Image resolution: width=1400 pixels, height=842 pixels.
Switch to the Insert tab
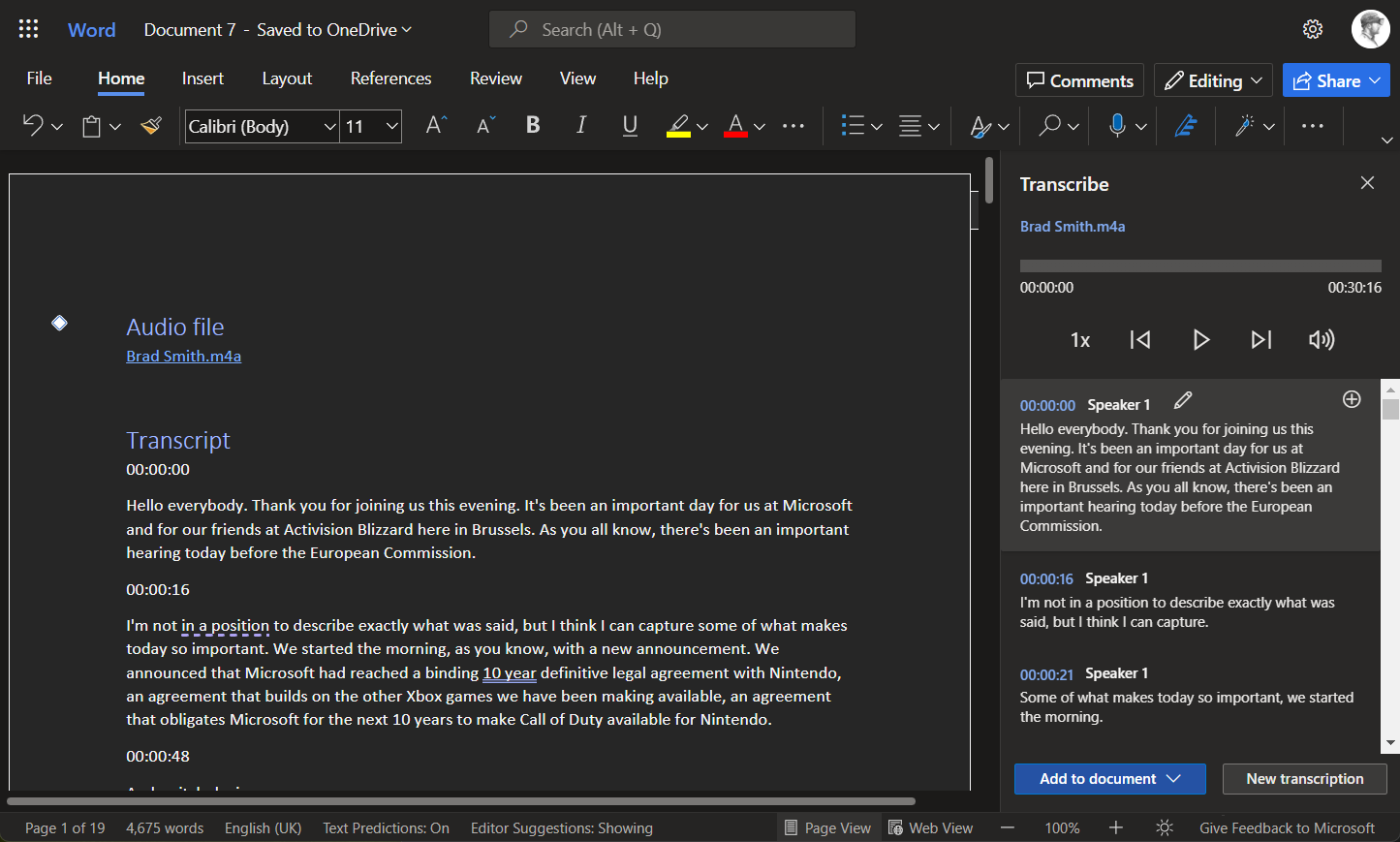[202, 78]
